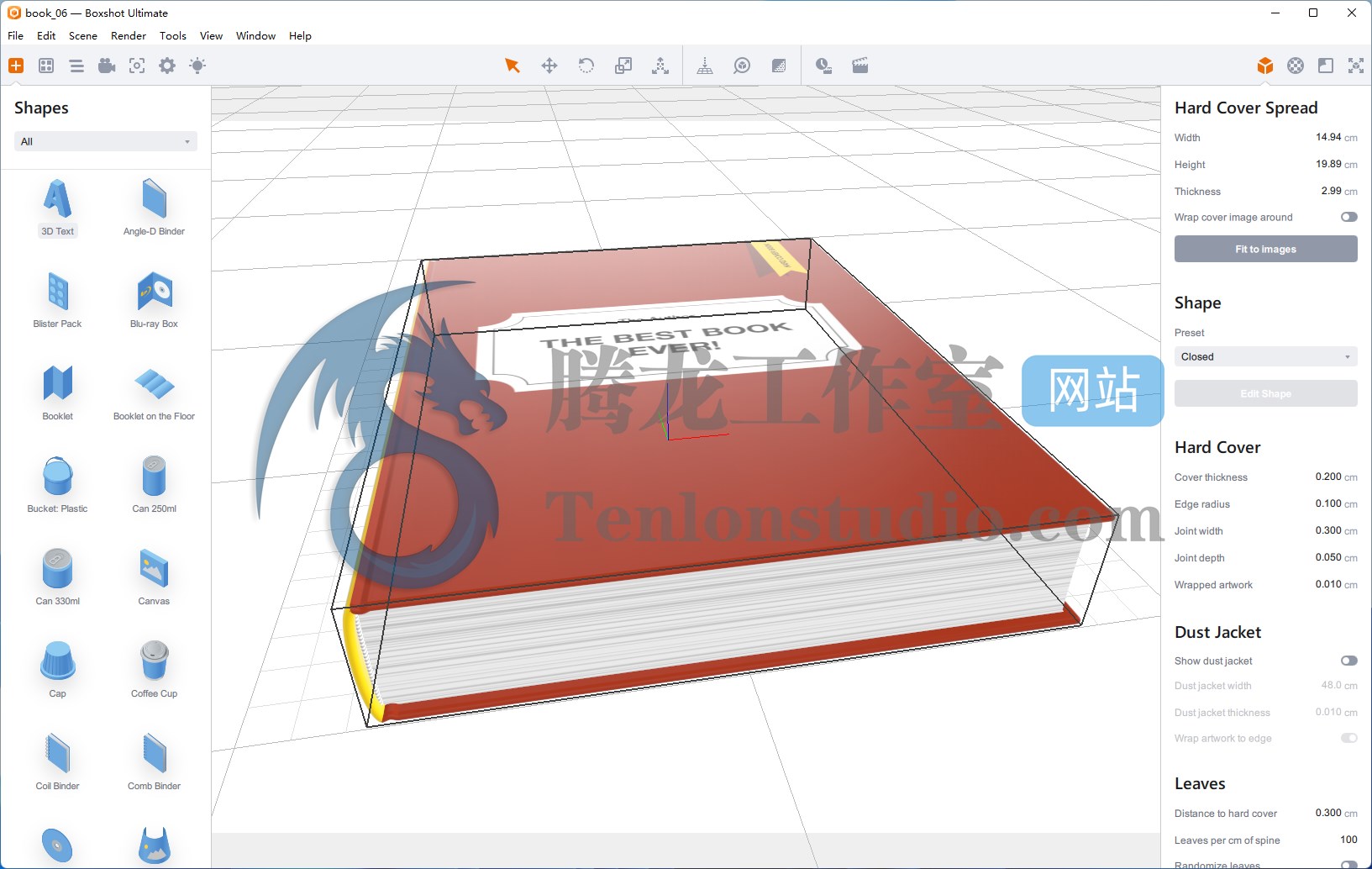Choose Booklet on the Floor shape
Image resolution: width=1372 pixels, height=869 pixels.
click(x=154, y=392)
